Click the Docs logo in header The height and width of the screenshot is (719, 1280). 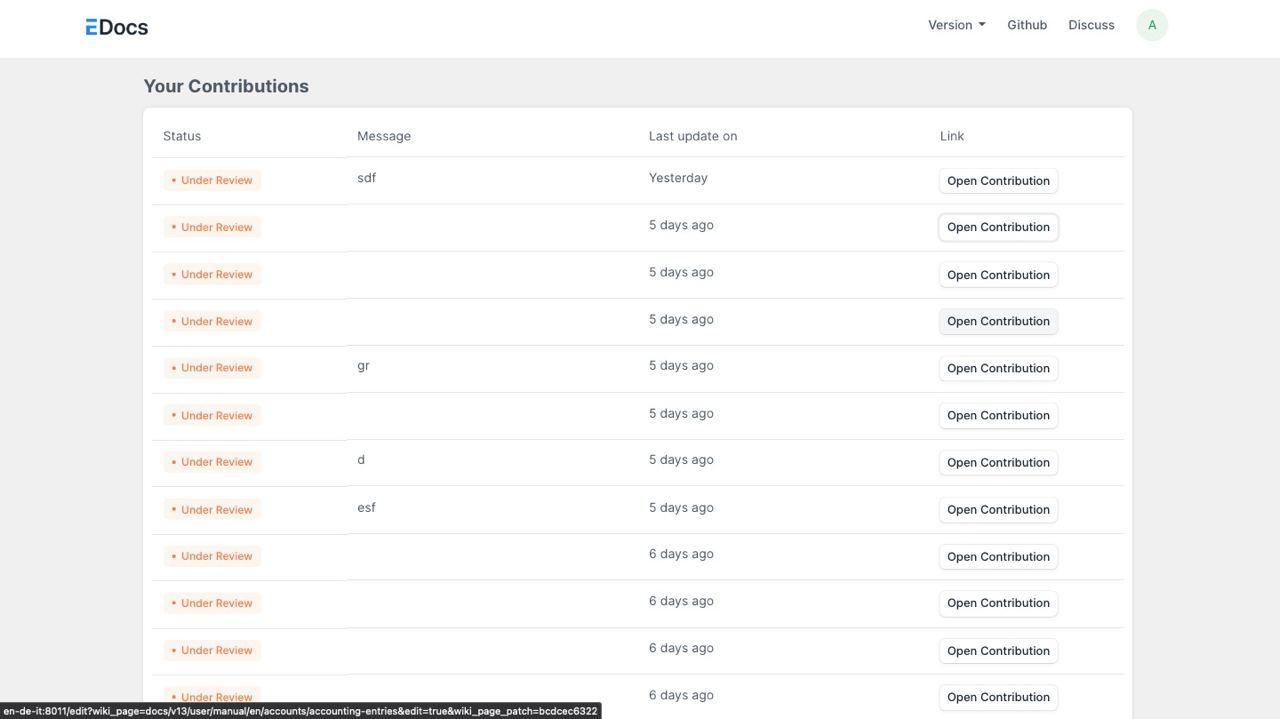tap(117, 27)
